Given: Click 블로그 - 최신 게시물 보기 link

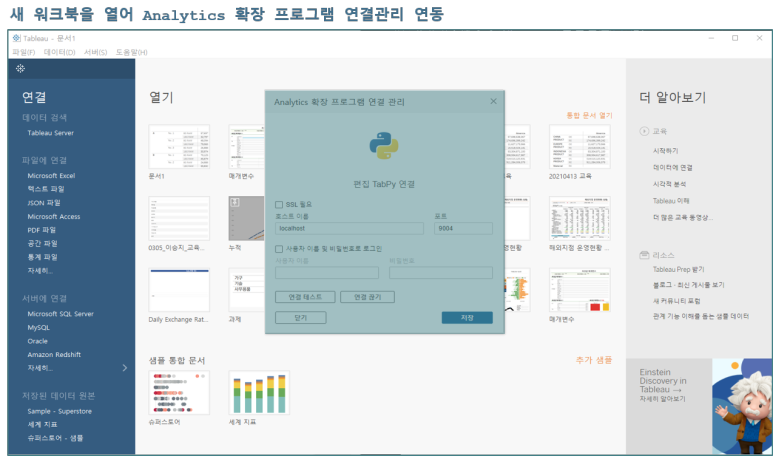Looking at the screenshot, I should 688,285.
